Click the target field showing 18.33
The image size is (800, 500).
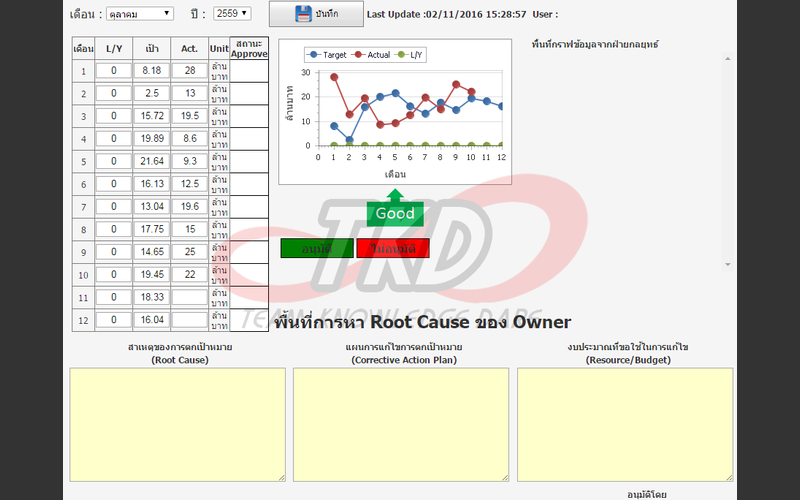coord(152,297)
